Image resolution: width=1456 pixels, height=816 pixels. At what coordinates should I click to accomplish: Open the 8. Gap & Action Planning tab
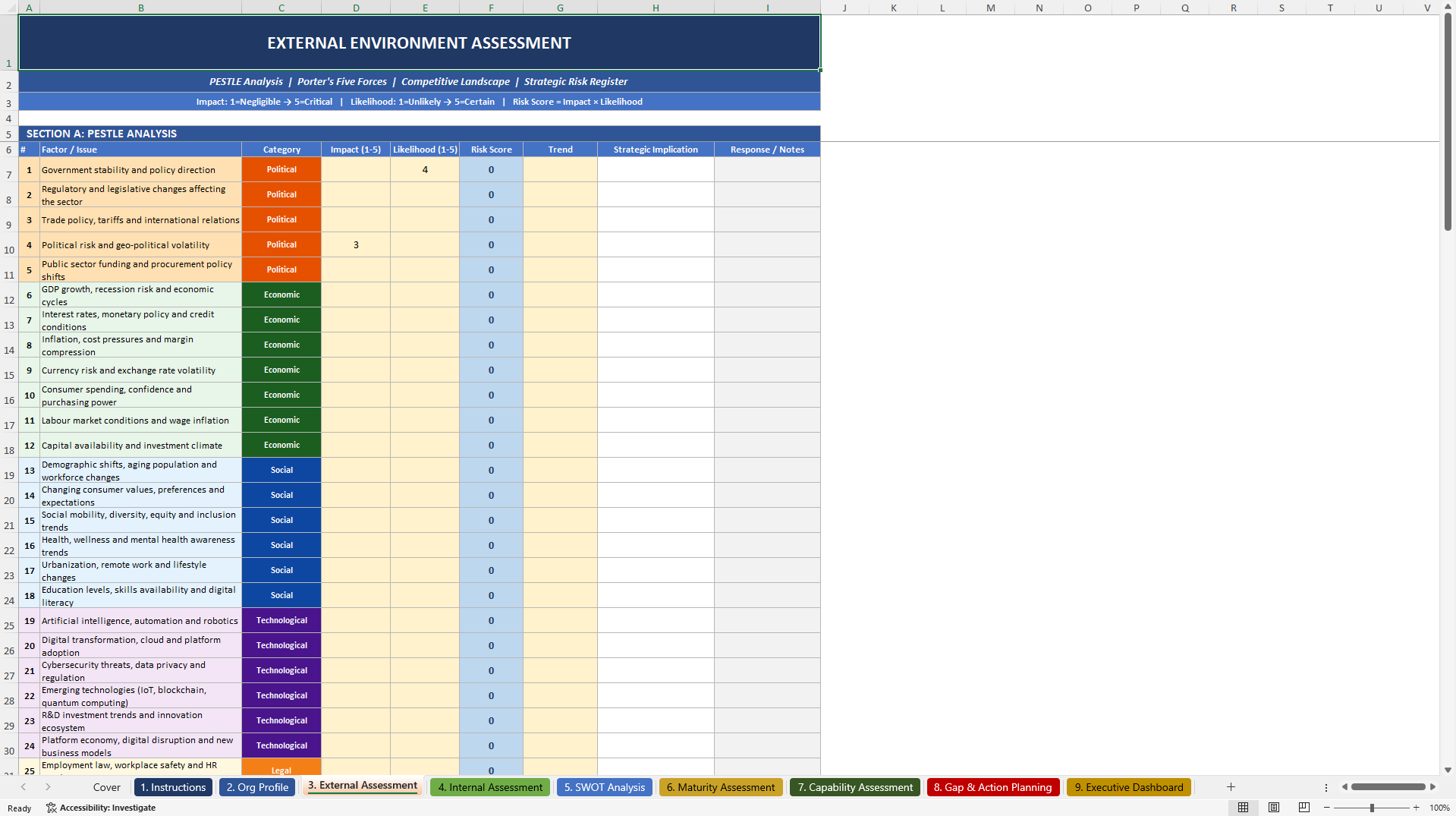point(992,787)
